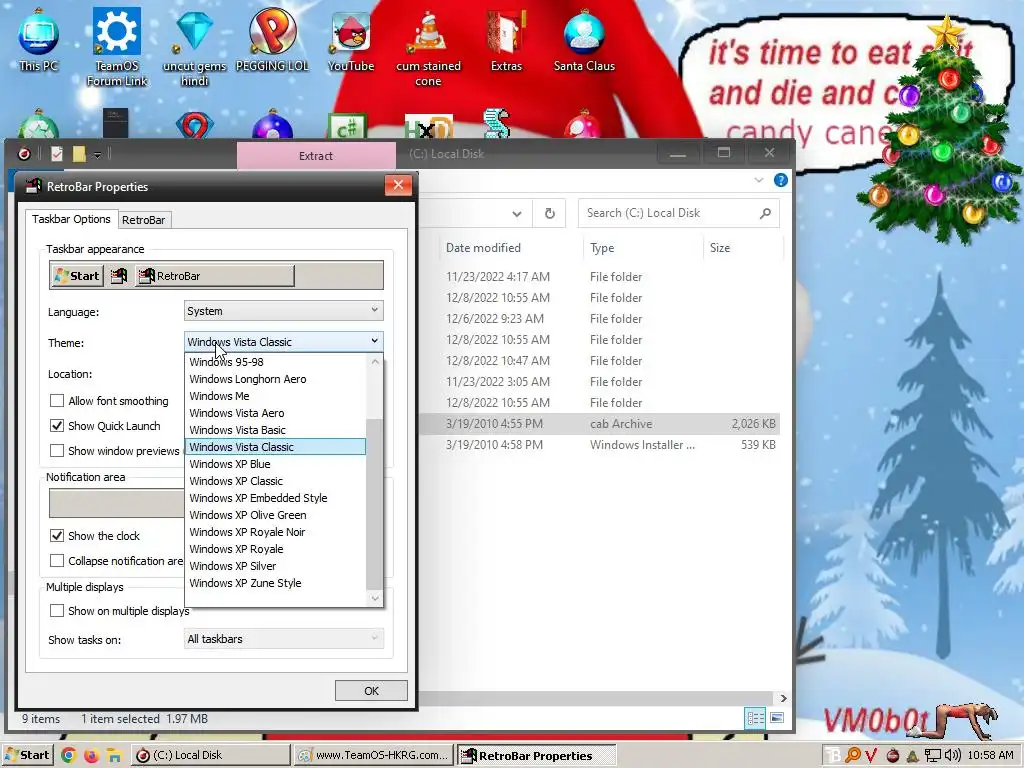This screenshot has width=1024, height=768.
Task: Open File Explorer from Quick Launch
Action: tap(113, 755)
